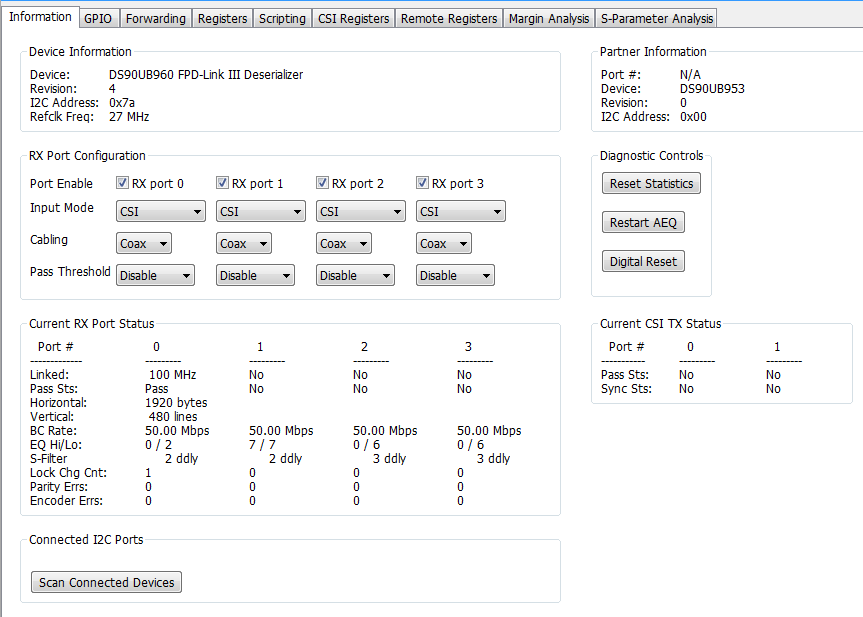Uncheck the RX port 2 enable checkbox
The height and width of the screenshot is (617, 863).
323,183
